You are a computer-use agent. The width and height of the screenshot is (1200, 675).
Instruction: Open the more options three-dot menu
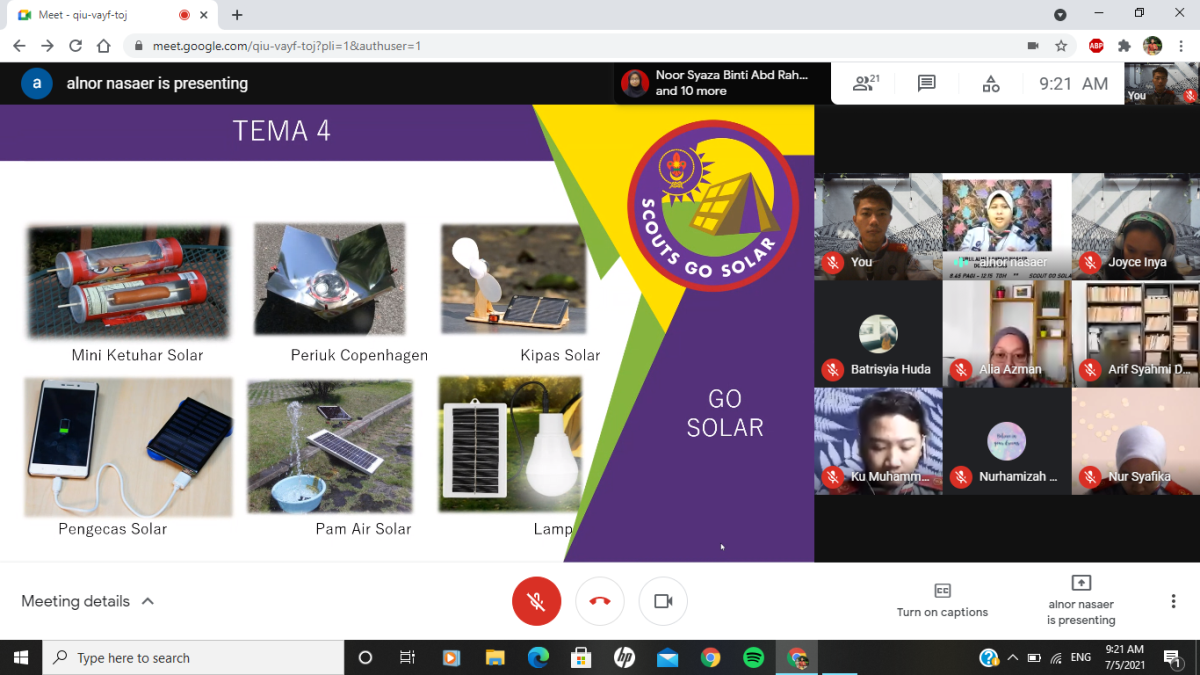(1173, 600)
